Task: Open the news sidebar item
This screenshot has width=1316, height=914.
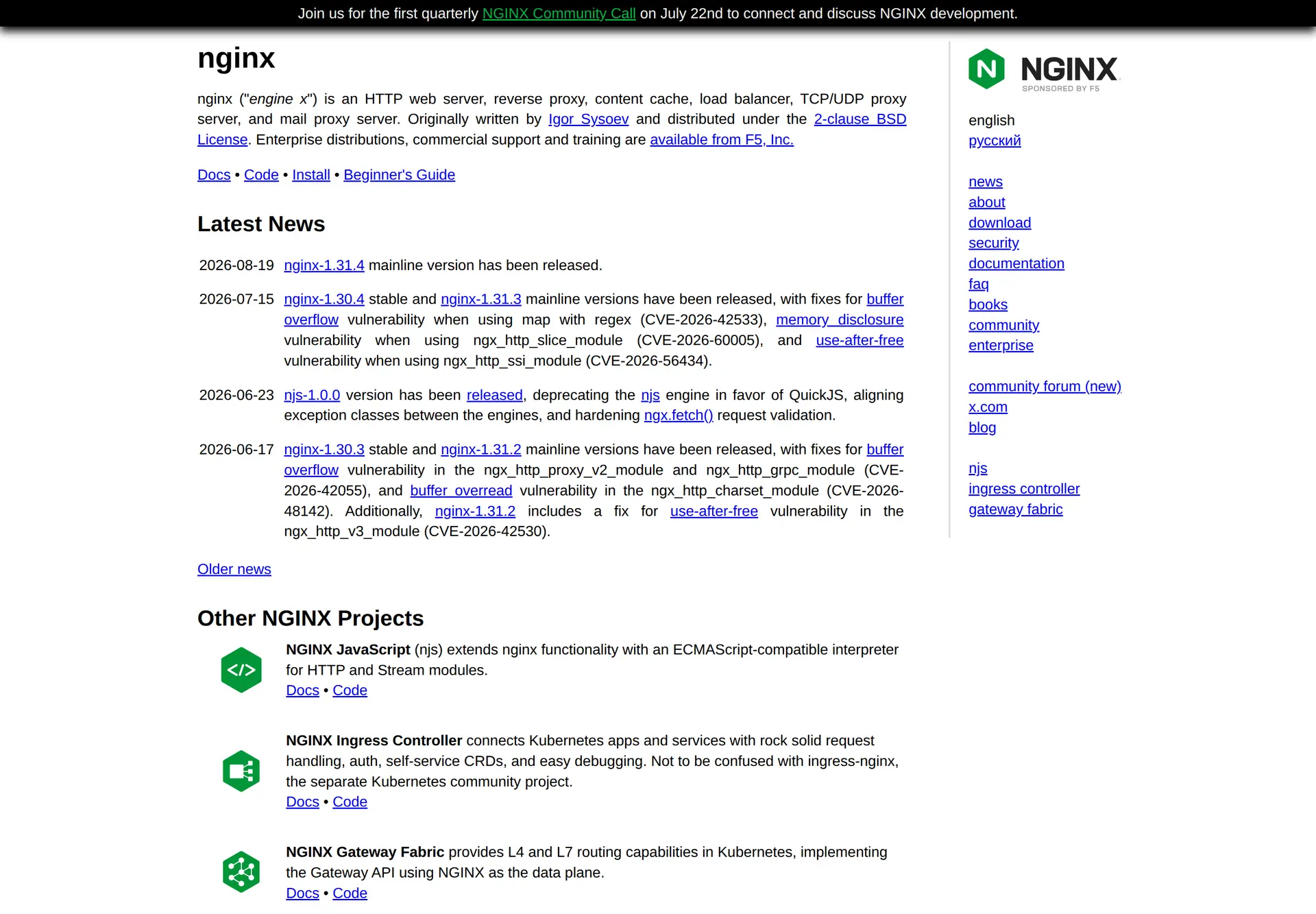Action: pyautogui.click(x=986, y=182)
